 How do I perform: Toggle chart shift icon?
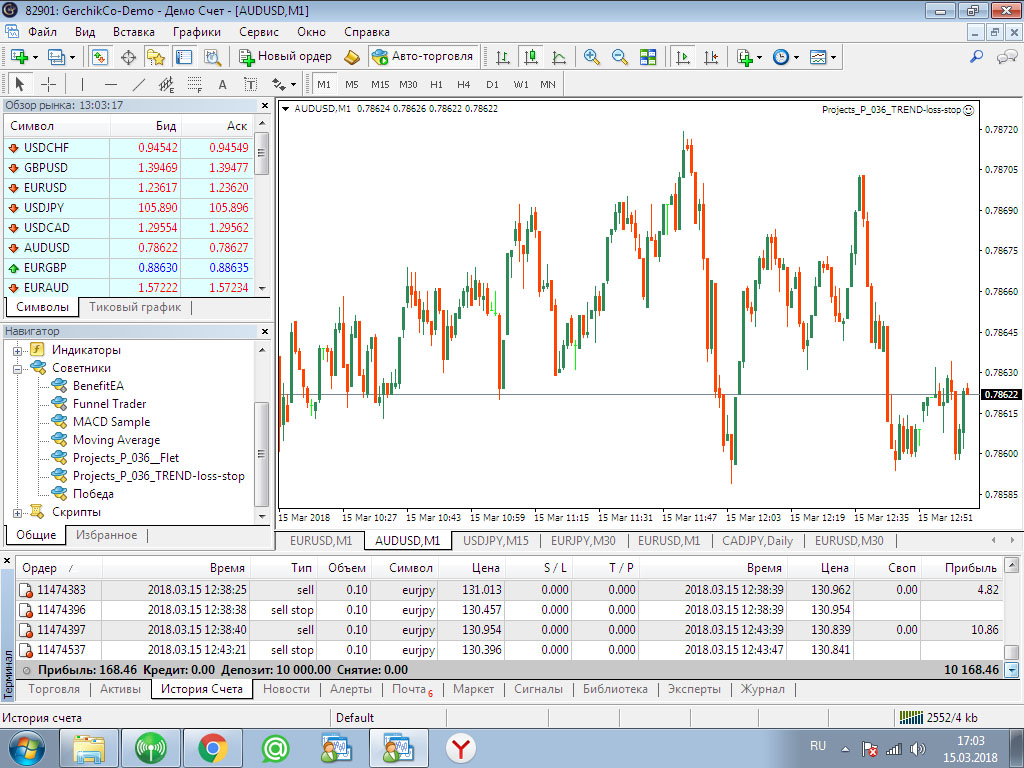point(711,57)
